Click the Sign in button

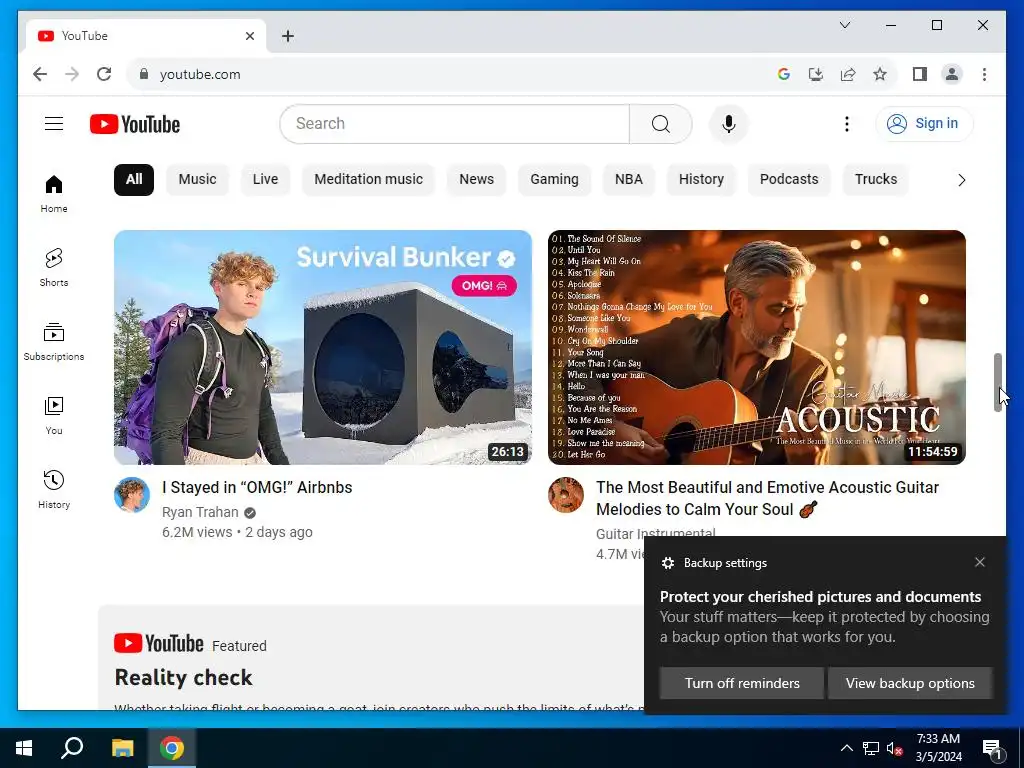[x=924, y=124]
